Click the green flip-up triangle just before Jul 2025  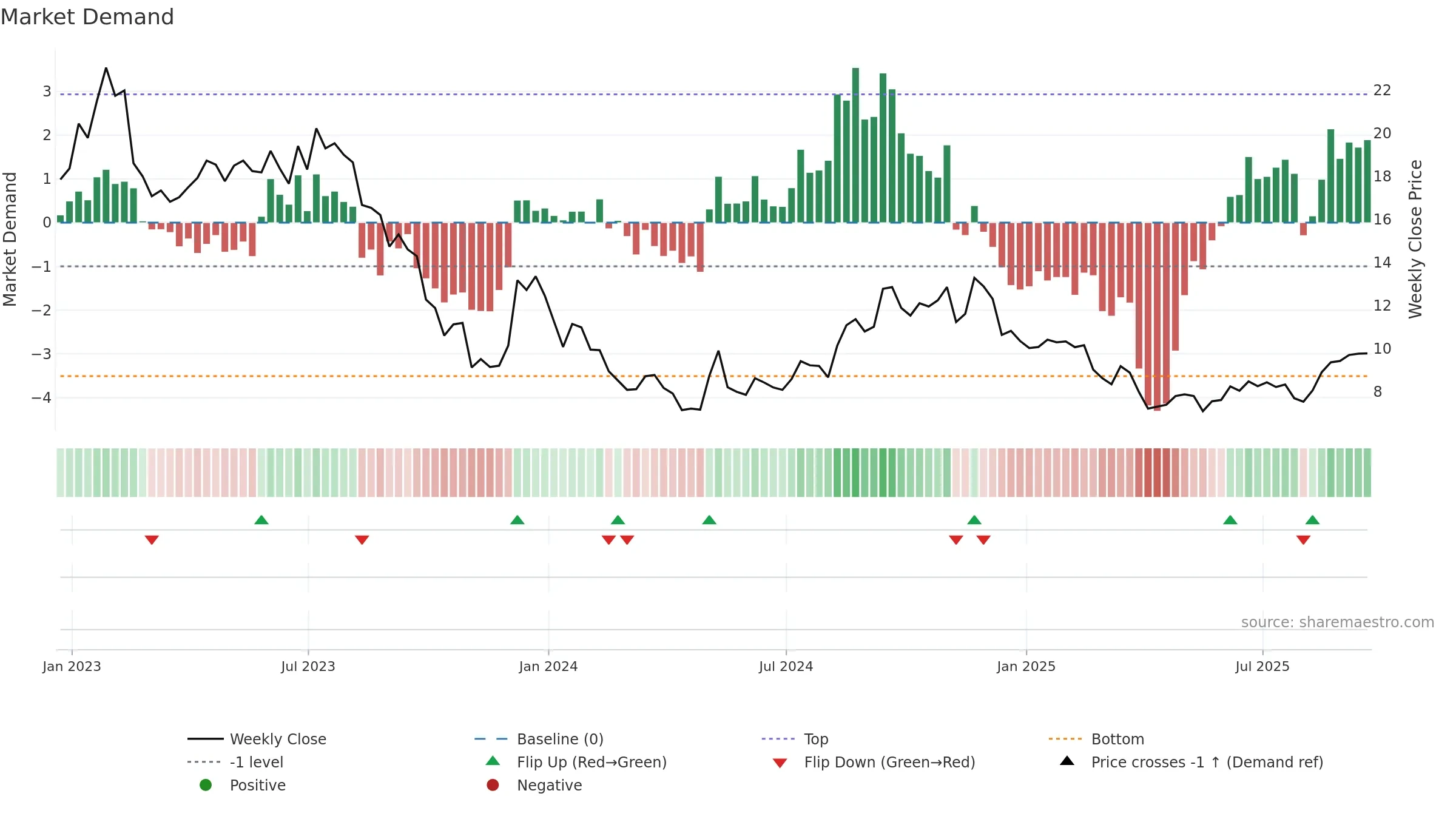[x=1230, y=520]
